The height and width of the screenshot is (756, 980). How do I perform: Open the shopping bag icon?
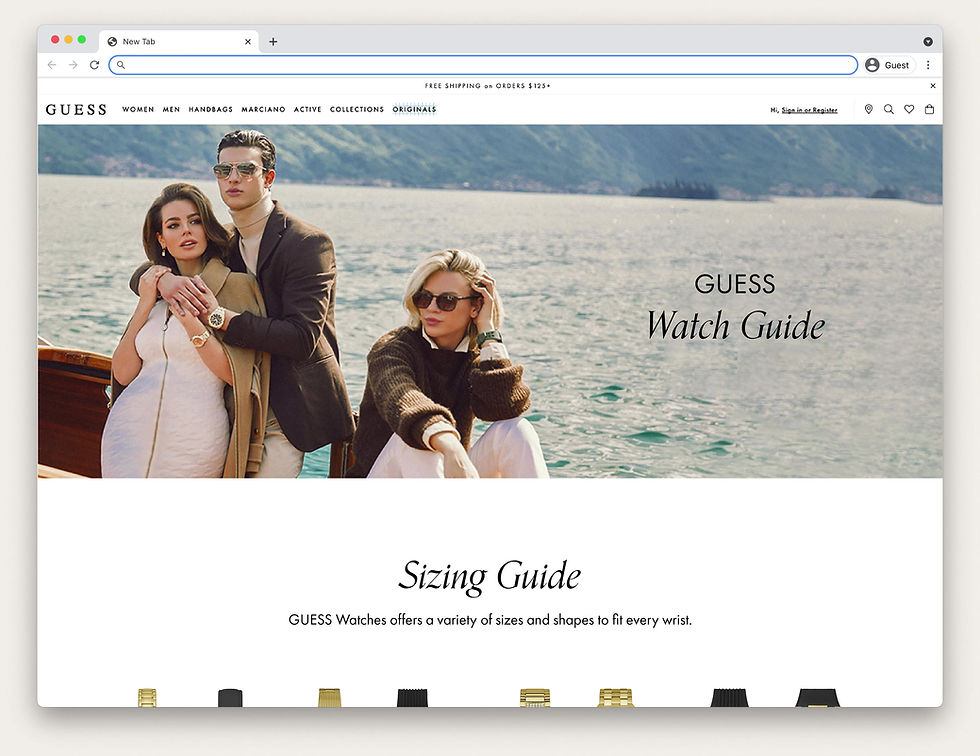coord(929,109)
